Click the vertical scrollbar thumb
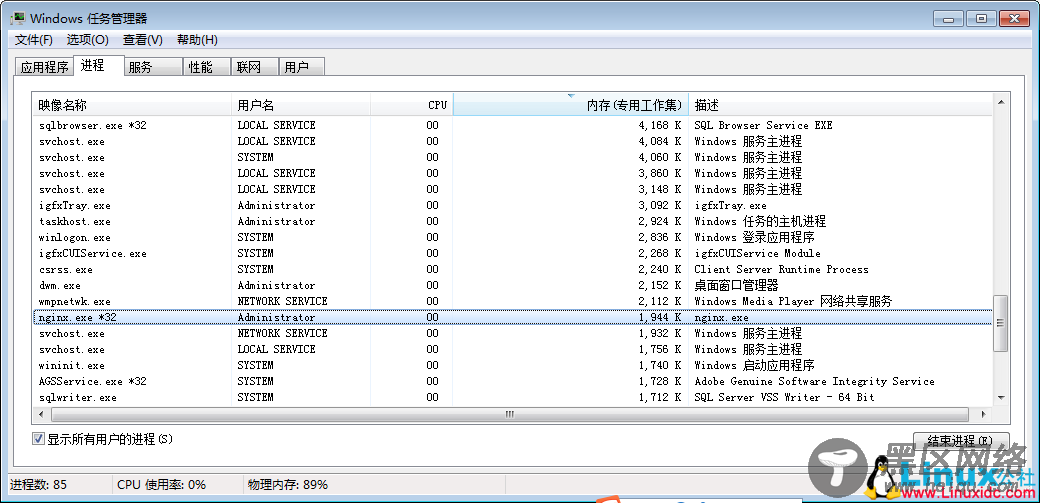The image size is (1040, 503). pyautogui.click(x=1001, y=323)
